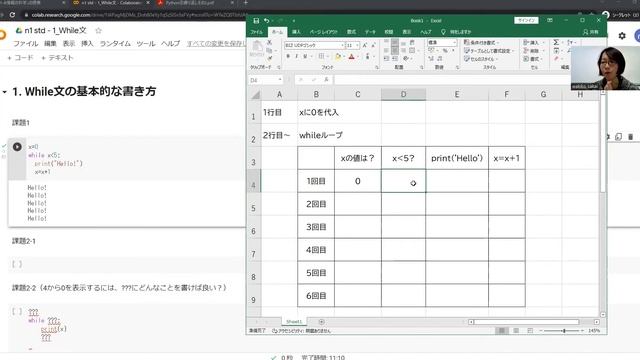The width and height of the screenshot is (640, 360).
Task: Select the cell labeled 'x=x+1'
Action: click(x=507, y=158)
